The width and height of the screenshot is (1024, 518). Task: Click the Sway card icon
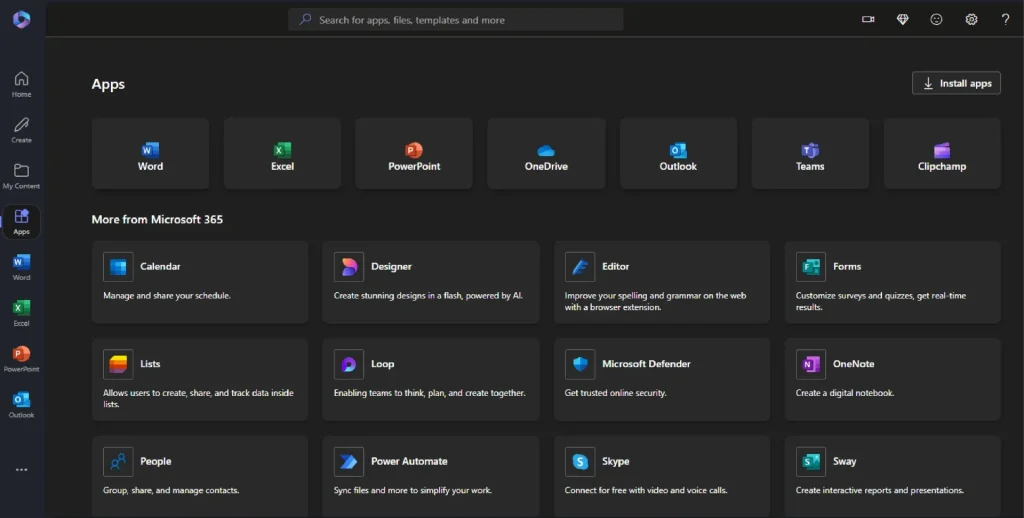click(810, 462)
